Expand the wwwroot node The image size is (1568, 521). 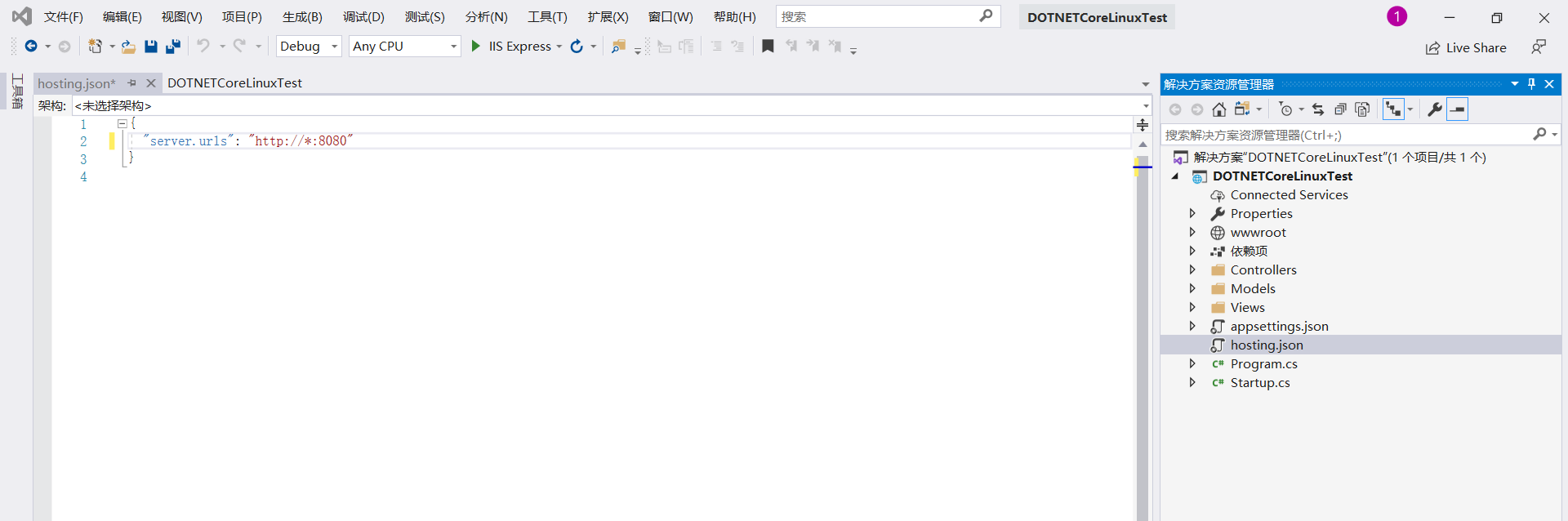[1192, 232]
